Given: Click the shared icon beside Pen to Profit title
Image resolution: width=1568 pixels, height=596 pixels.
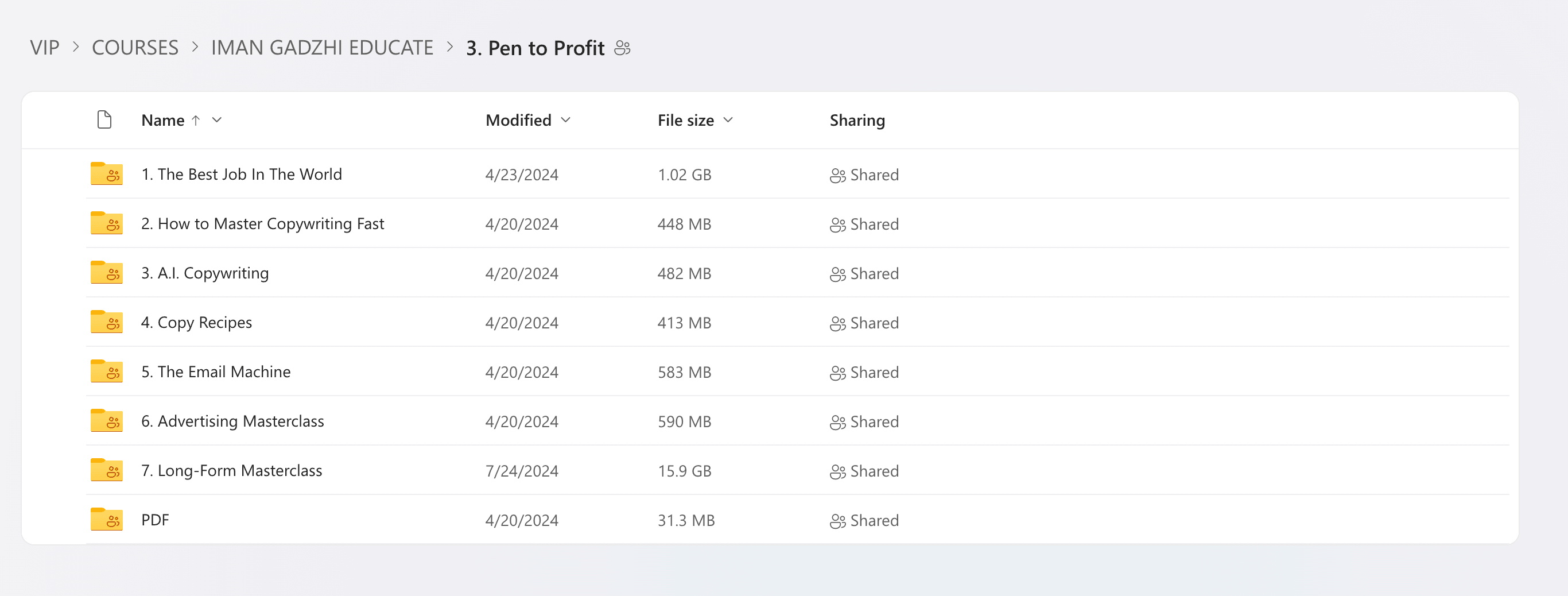Looking at the screenshot, I should point(622,48).
